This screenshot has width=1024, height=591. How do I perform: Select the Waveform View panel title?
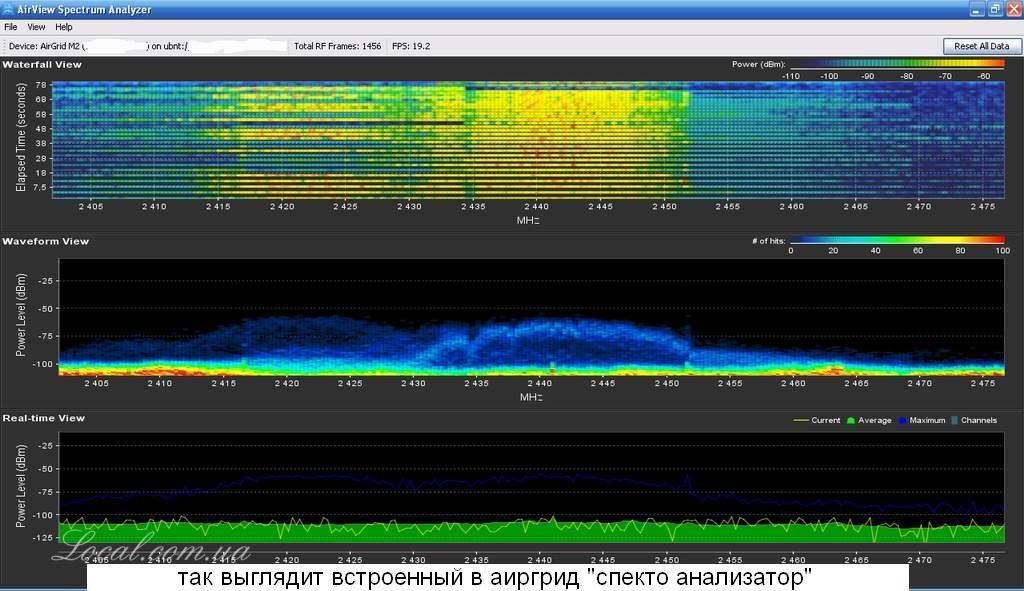pyautogui.click(x=45, y=241)
